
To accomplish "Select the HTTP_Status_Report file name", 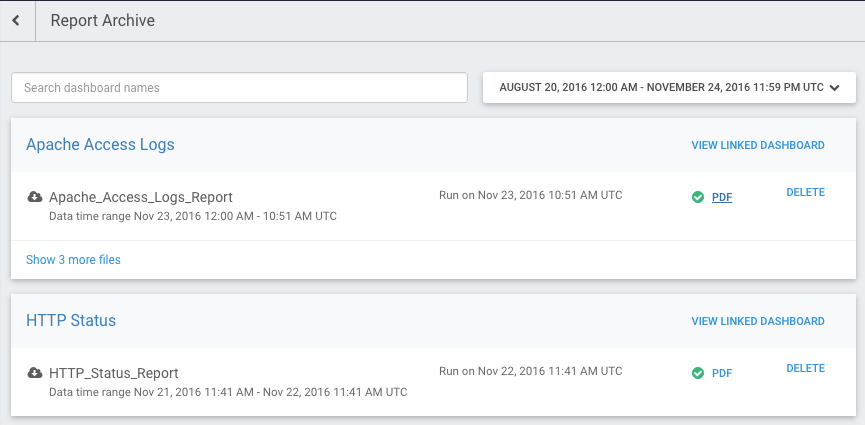I will pos(114,373).
